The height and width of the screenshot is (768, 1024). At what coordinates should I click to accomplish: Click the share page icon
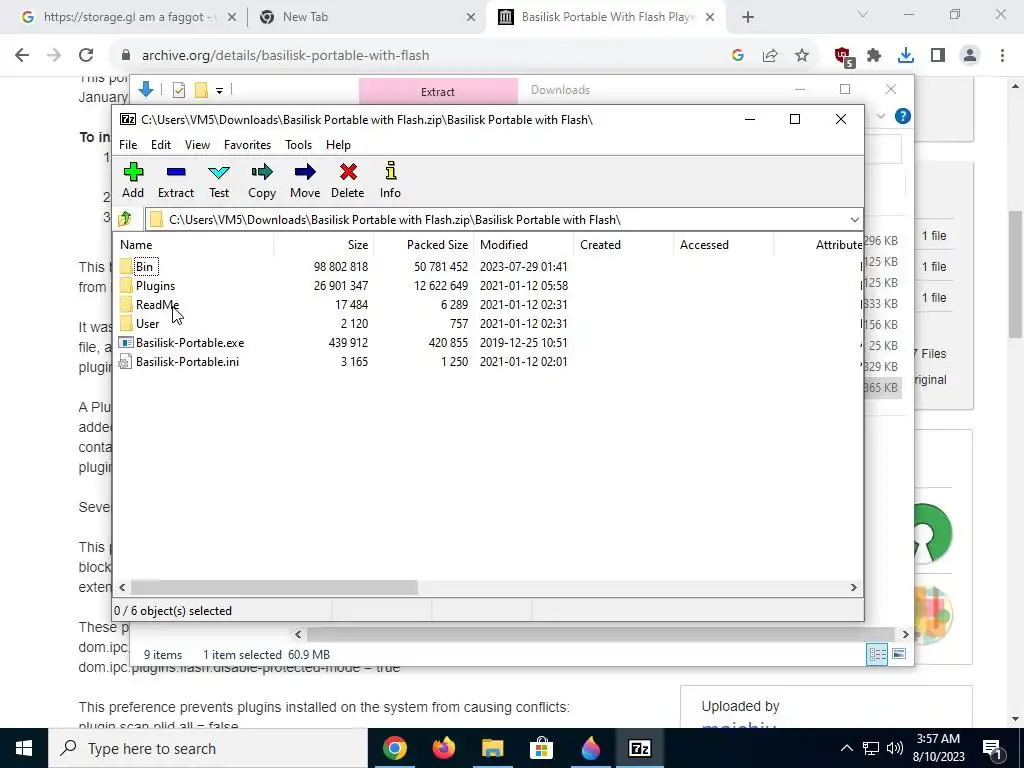click(x=770, y=56)
